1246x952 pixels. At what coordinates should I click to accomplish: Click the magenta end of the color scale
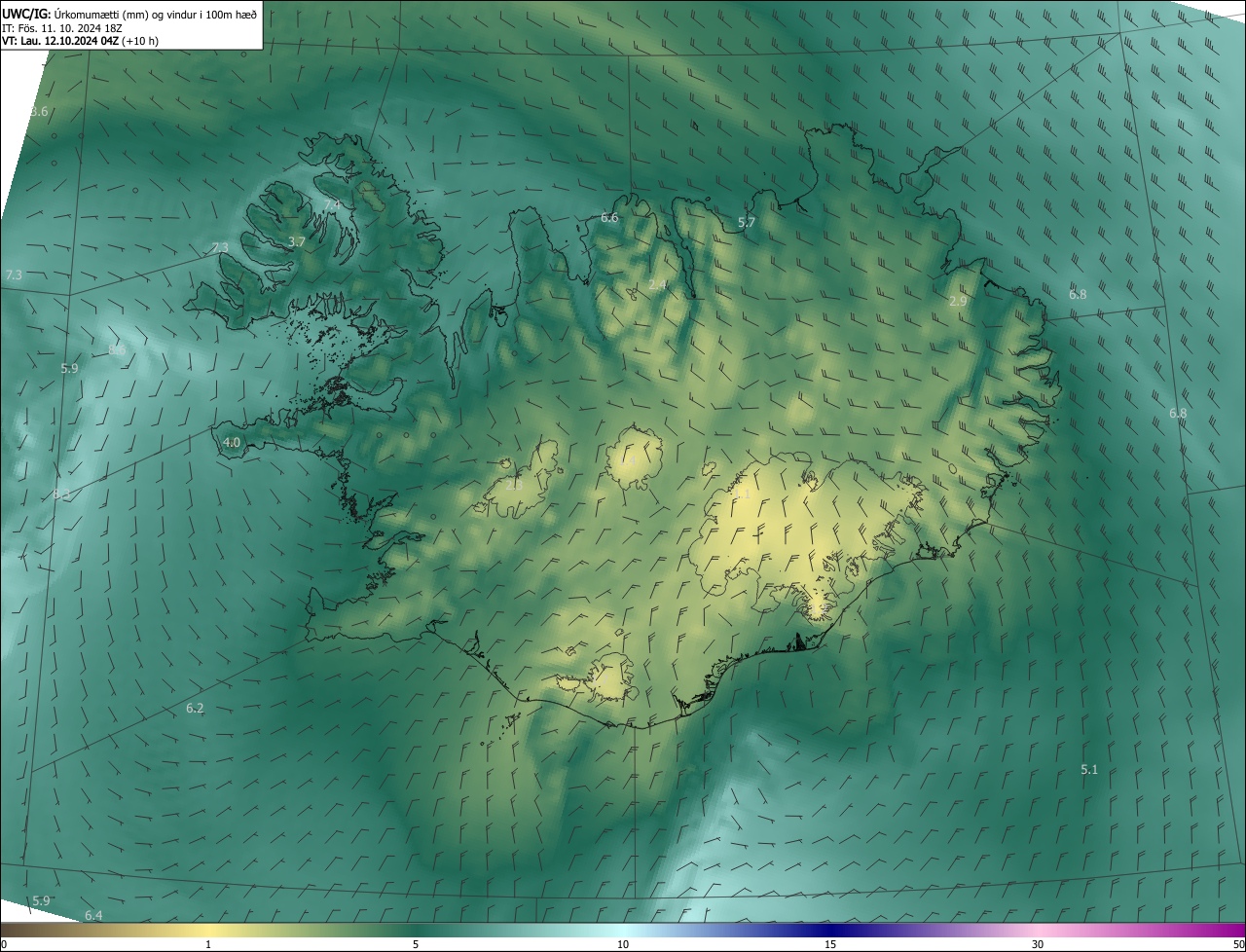(1222, 930)
